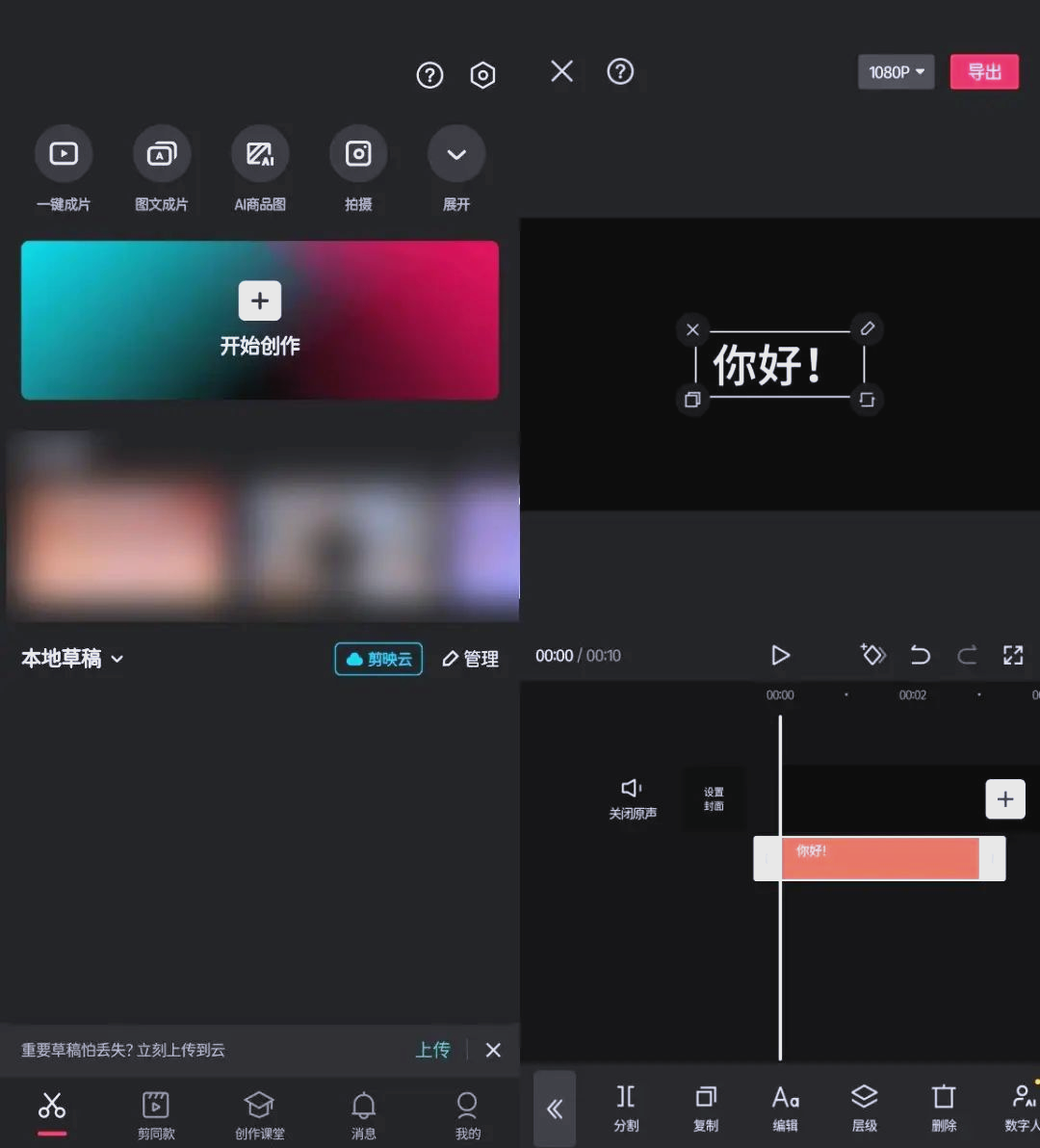Open the AI商品图 product image tool
This screenshot has height=1148, width=1040.
[x=260, y=169]
